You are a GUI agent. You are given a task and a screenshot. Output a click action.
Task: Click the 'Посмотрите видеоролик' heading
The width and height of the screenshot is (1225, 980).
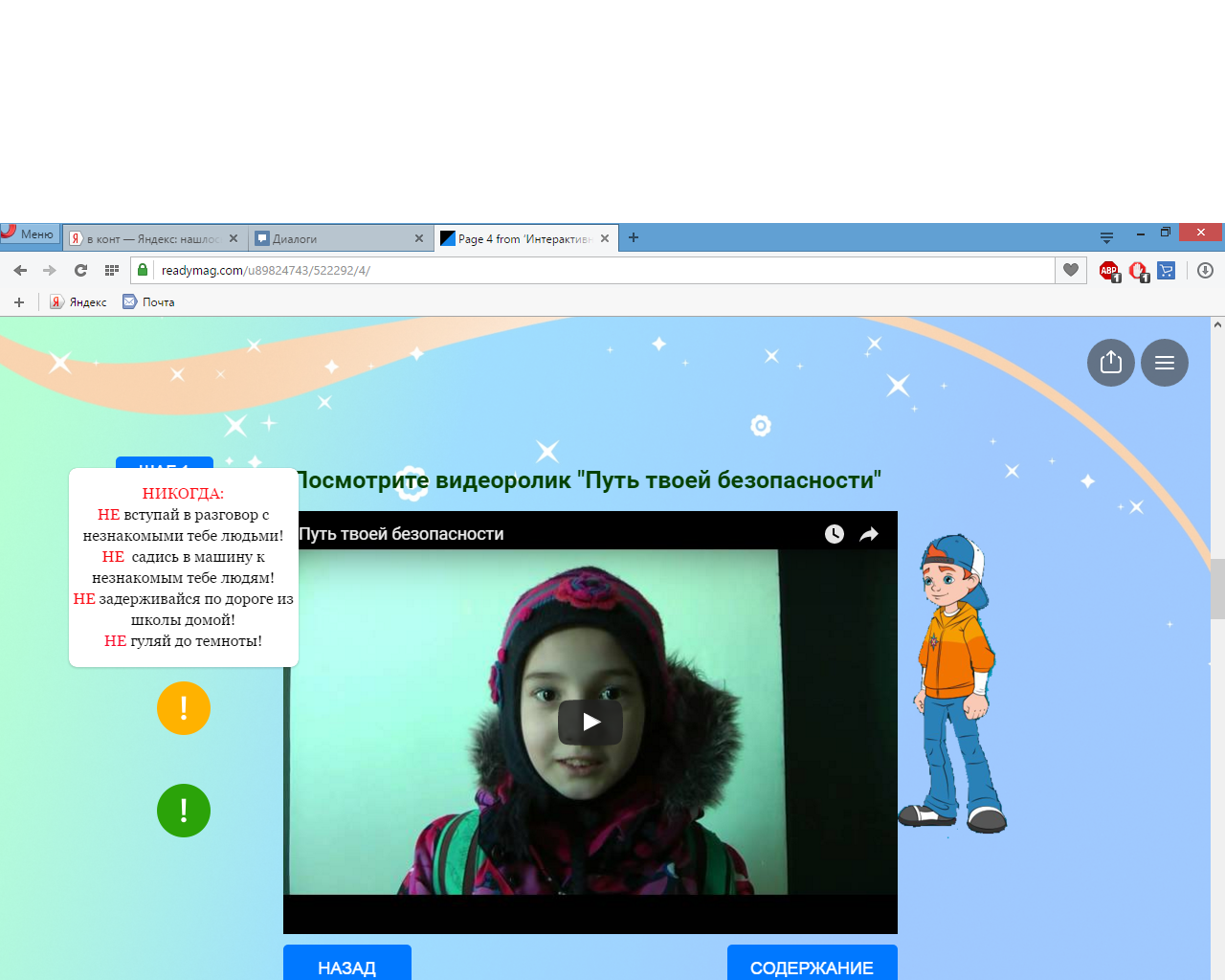click(x=590, y=479)
